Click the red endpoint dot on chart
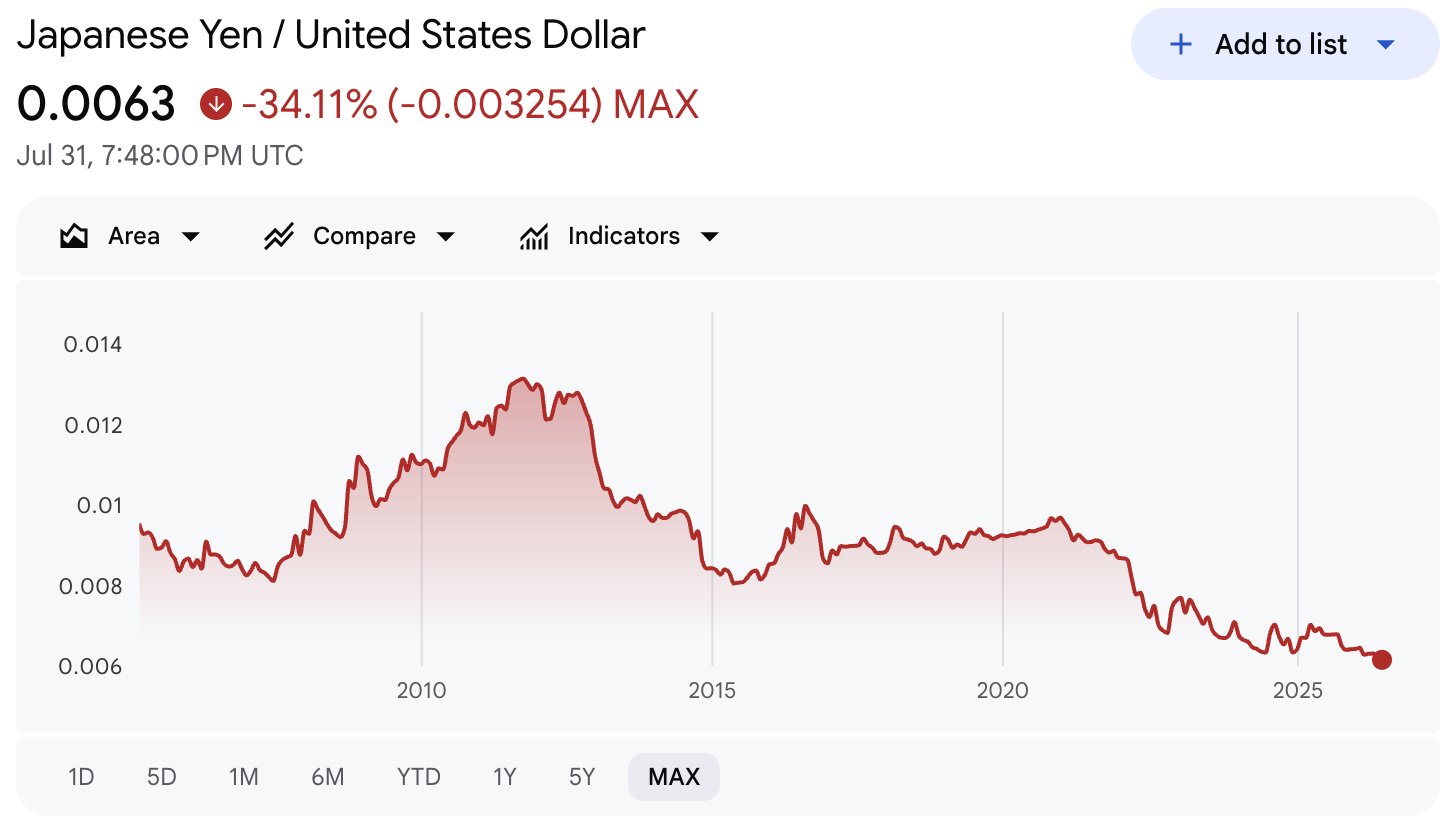 (x=1382, y=659)
